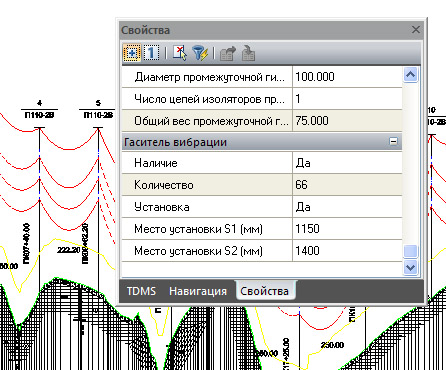Click the Место установки S2 value 1400
The image size is (446, 370).
click(347, 251)
